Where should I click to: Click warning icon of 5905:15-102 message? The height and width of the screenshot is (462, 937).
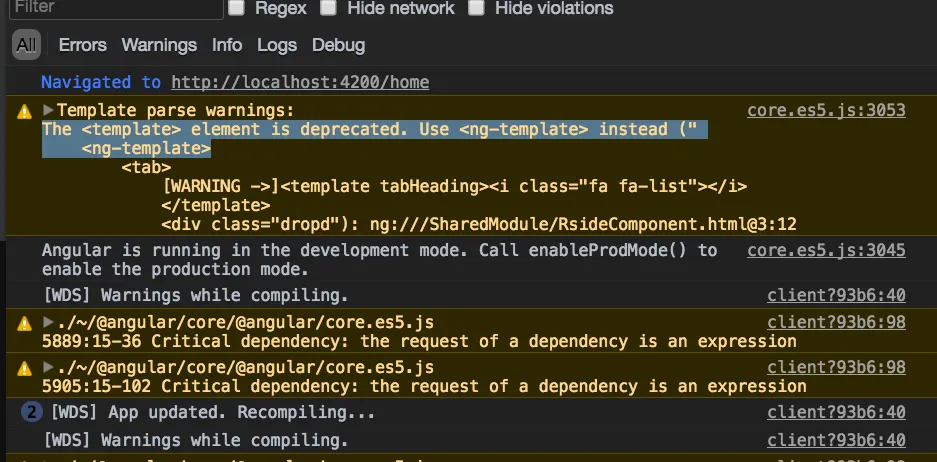point(24,369)
